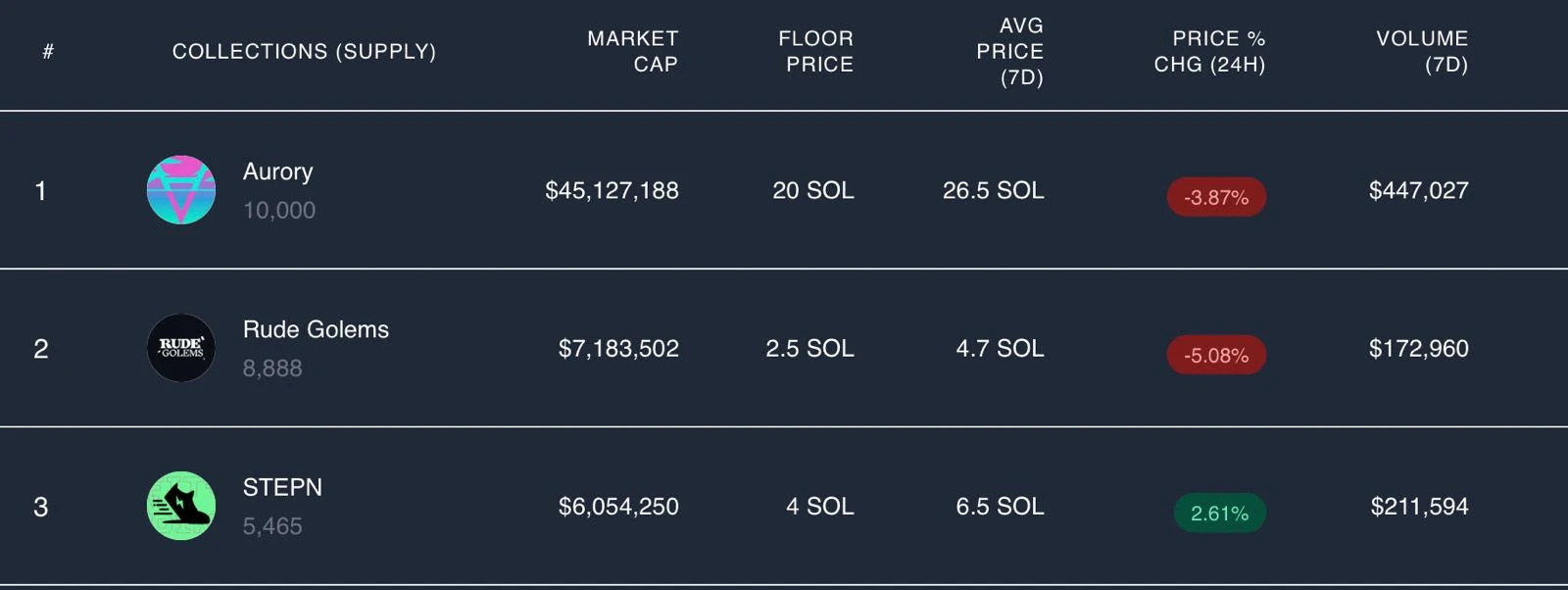Select Aurory average price 26.5 SOL
The width and height of the screenshot is (1568, 590).
(x=993, y=190)
